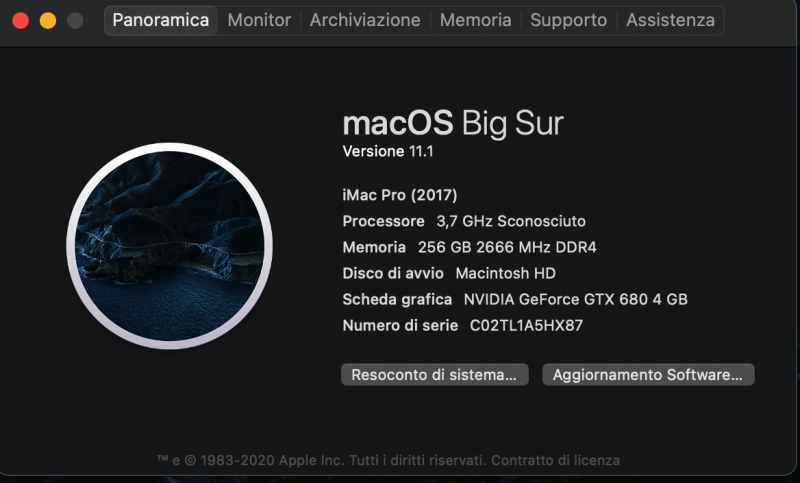Viewport: 800px width, 483px height.
Task: Close the About This Mac window
Action: (x=20, y=20)
